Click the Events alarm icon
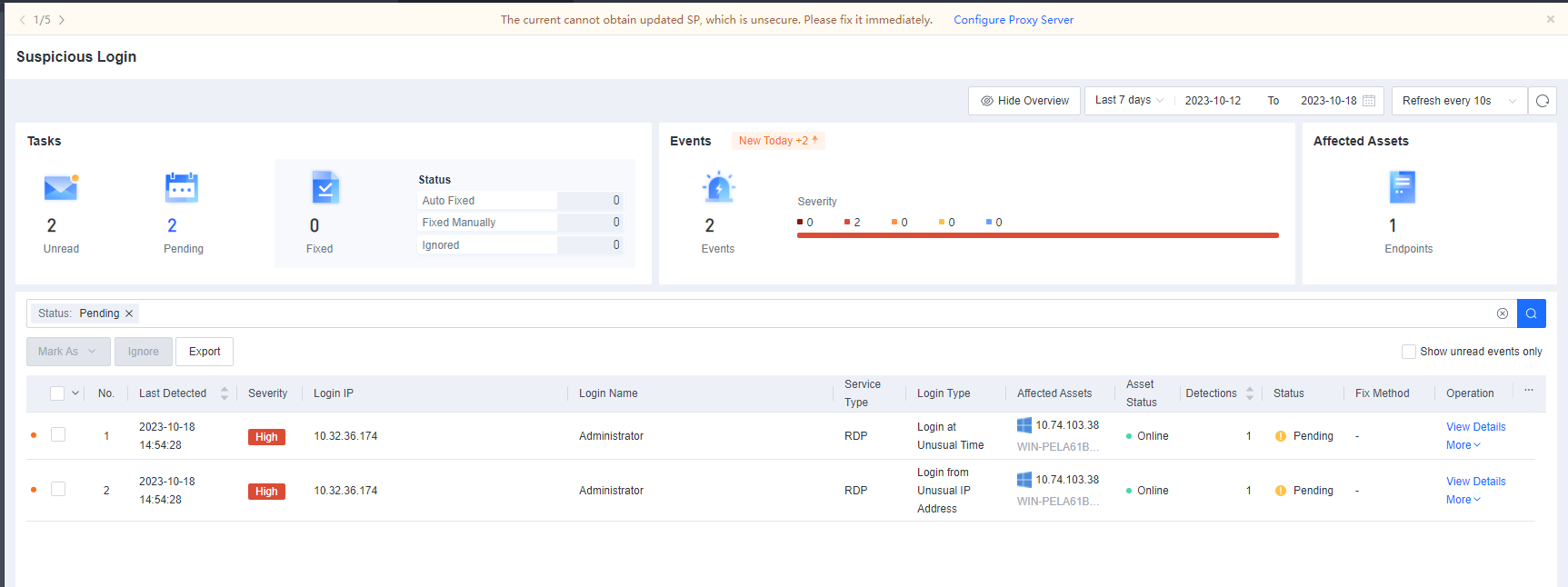The height and width of the screenshot is (587, 1568). [x=718, y=188]
